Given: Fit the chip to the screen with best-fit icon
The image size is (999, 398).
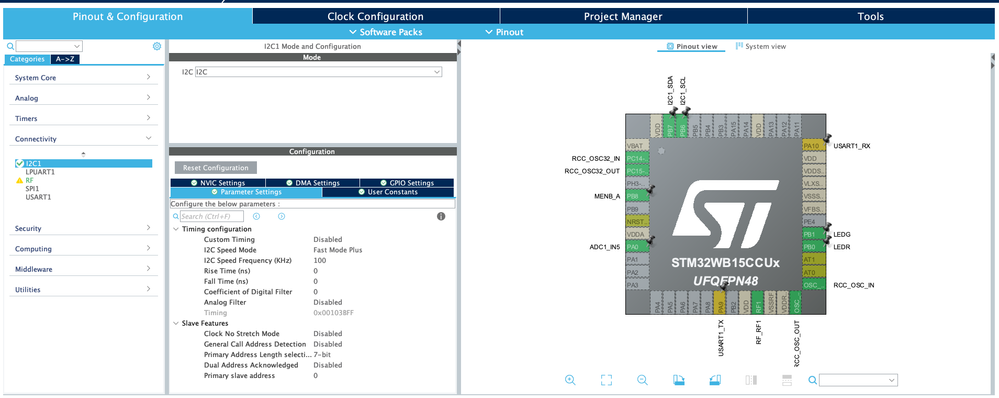Looking at the screenshot, I should (606, 380).
